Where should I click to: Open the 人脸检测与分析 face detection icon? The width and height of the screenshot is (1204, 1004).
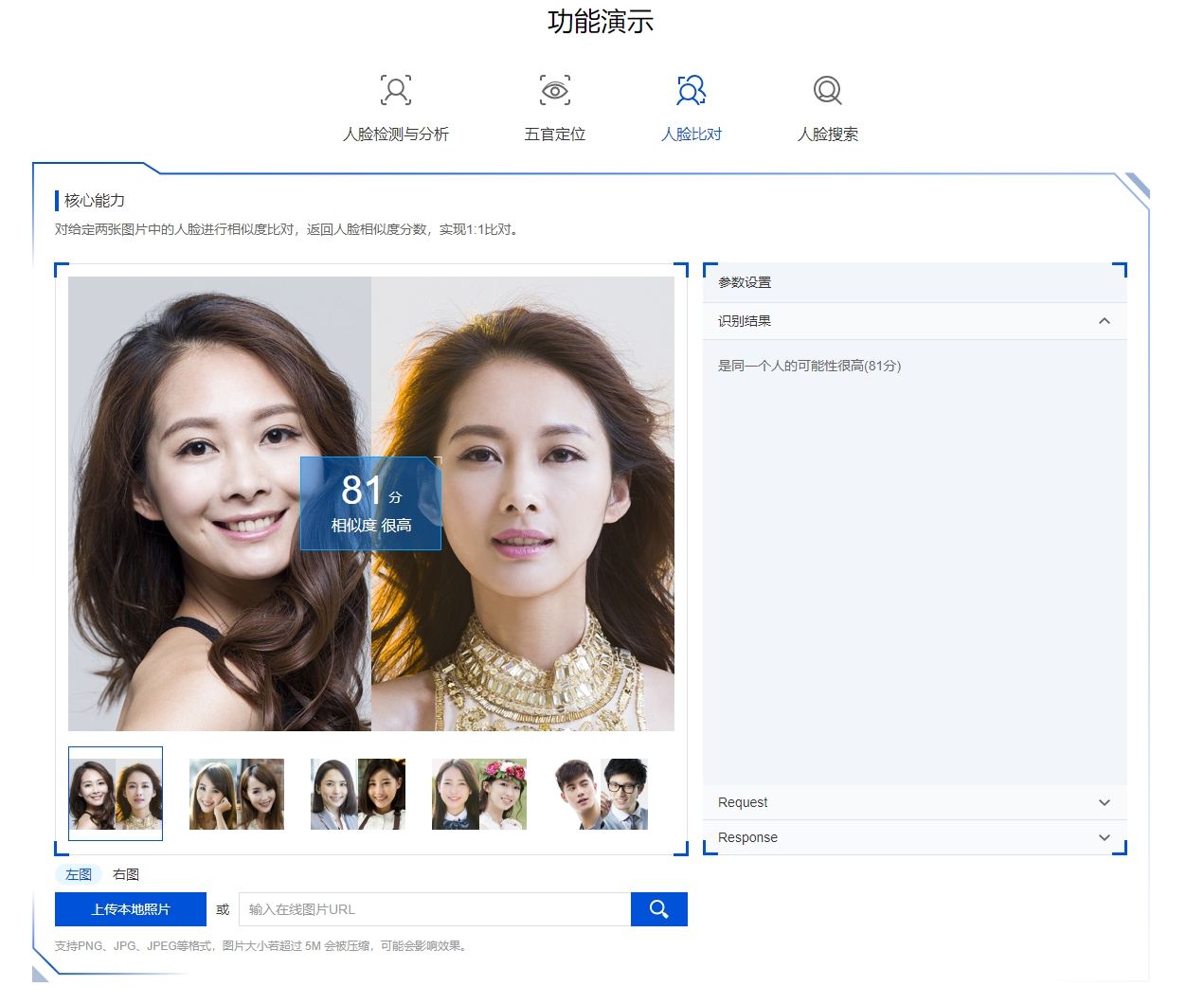pyautogui.click(x=396, y=90)
